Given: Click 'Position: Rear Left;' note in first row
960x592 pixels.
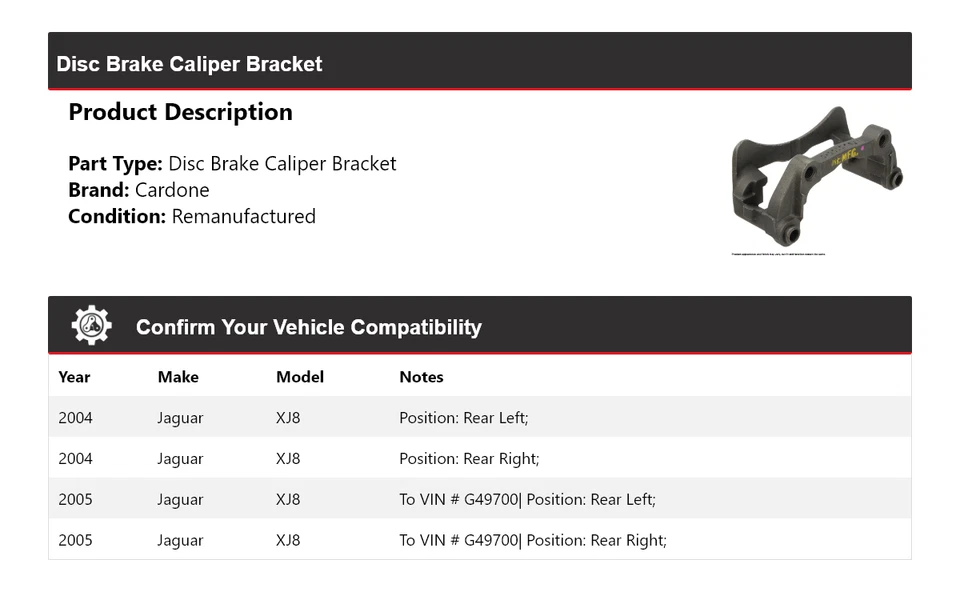Looking at the screenshot, I should (x=463, y=418).
